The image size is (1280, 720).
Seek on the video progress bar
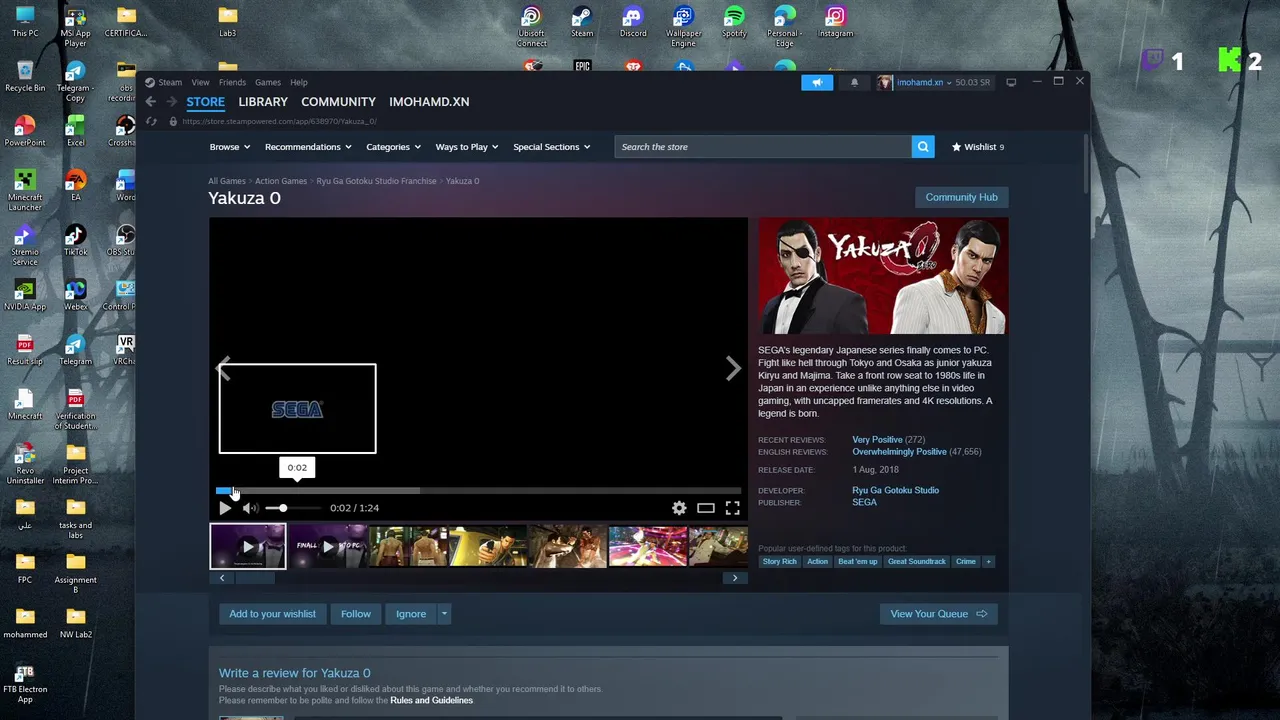(478, 491)
